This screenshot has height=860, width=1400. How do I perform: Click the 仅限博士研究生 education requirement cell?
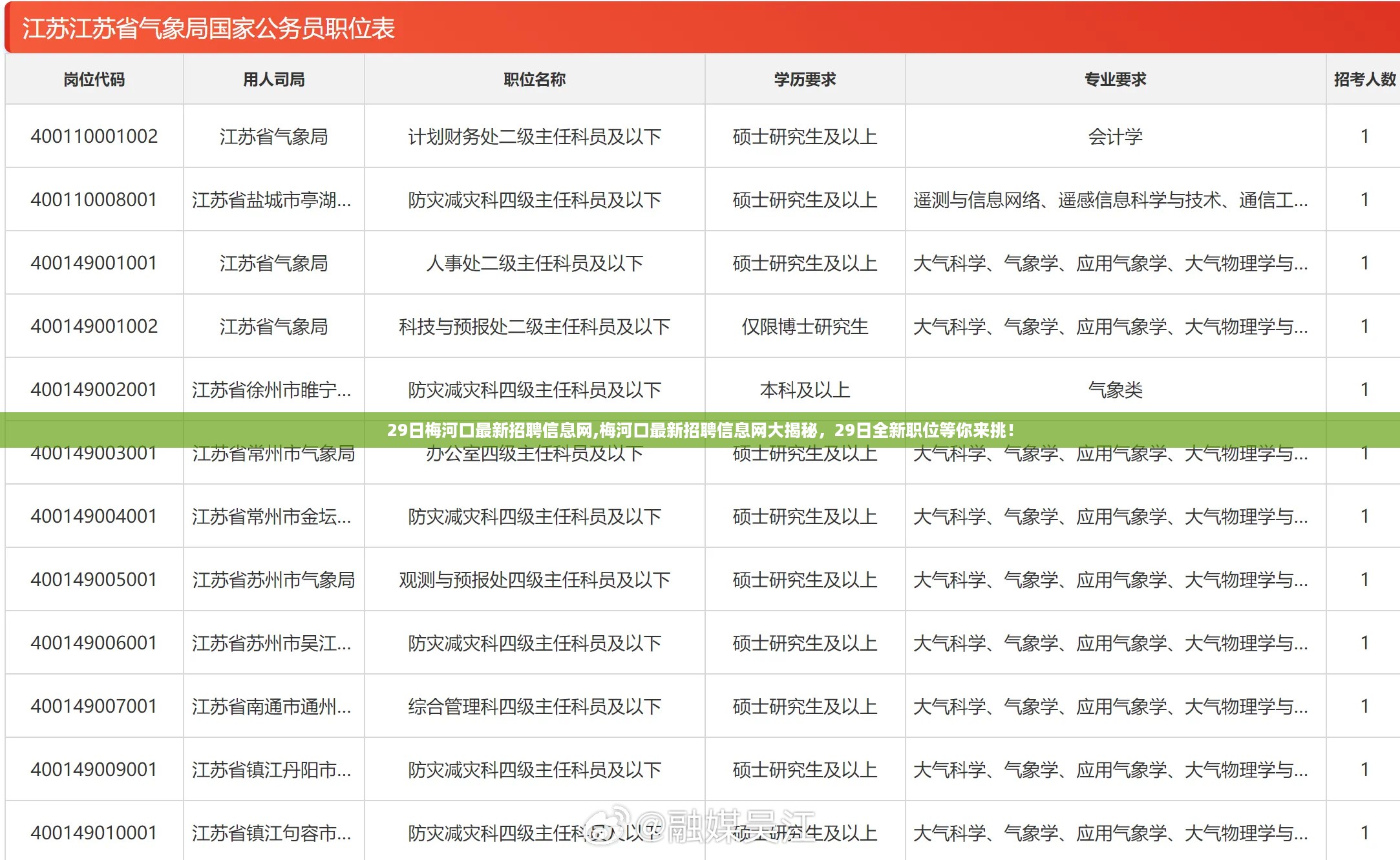805,326
